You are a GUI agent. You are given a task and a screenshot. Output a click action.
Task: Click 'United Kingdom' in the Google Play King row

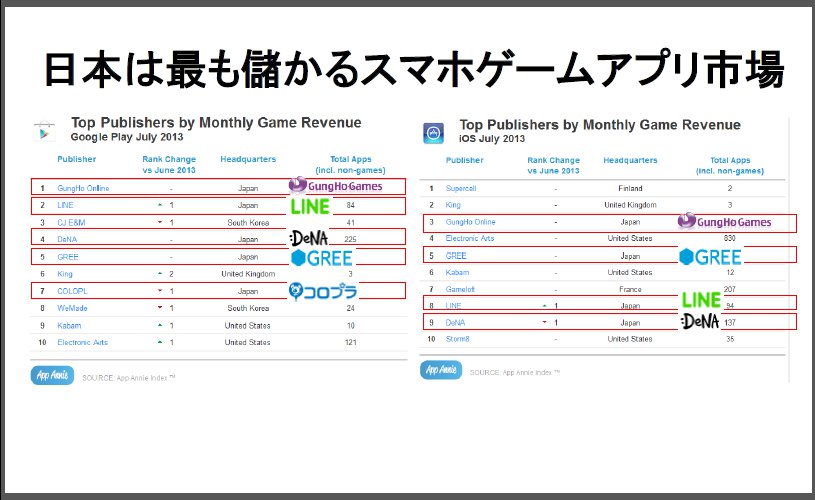248,274
